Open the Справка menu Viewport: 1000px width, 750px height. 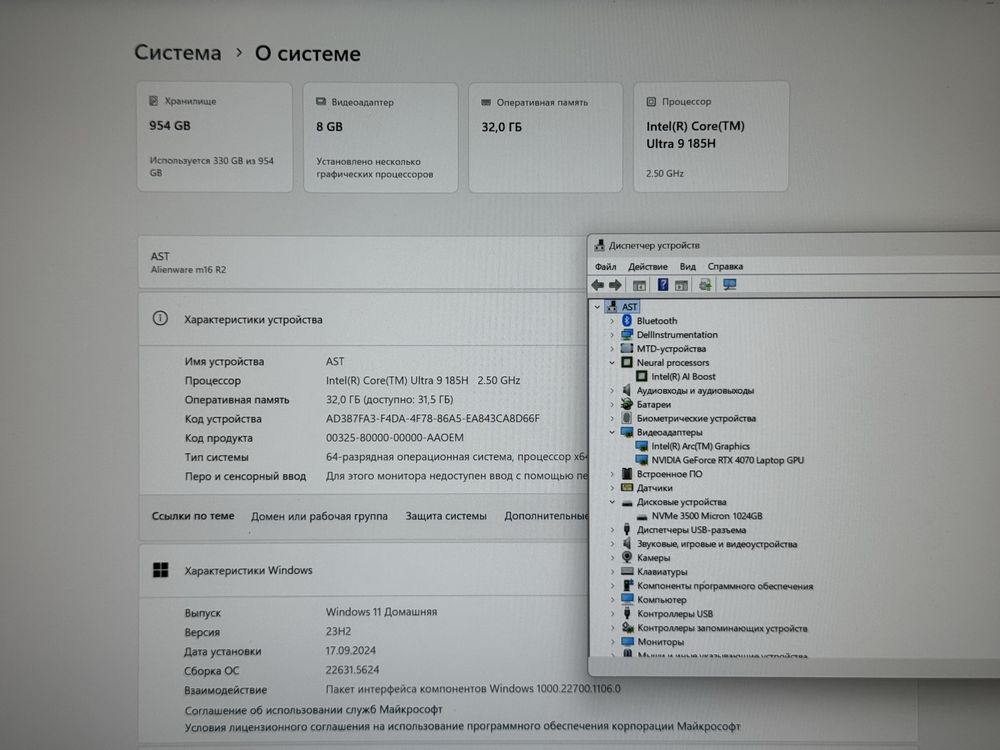(725, 267)
